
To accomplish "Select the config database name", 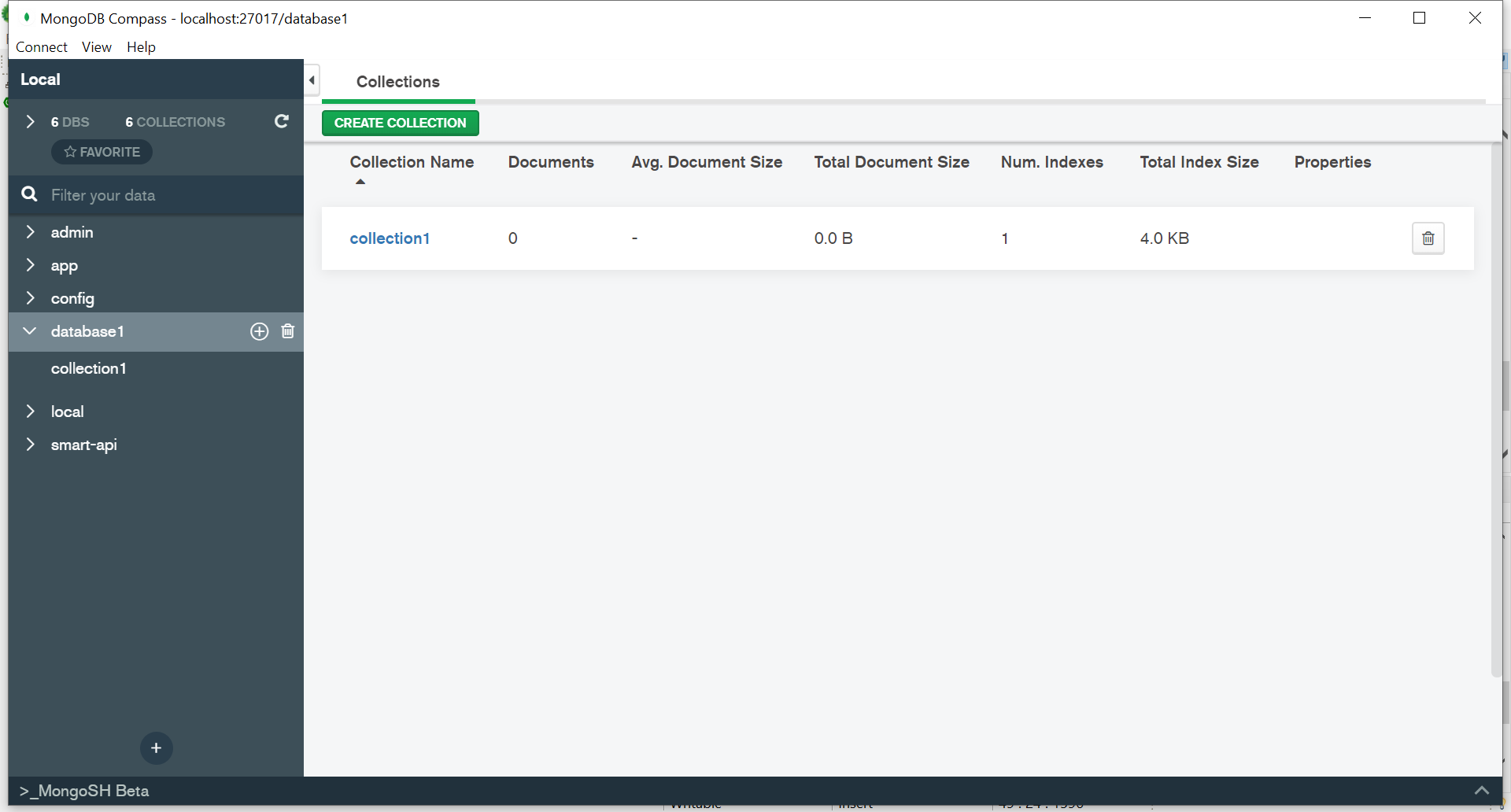I will pyautogui.click(x=72, y=299).
